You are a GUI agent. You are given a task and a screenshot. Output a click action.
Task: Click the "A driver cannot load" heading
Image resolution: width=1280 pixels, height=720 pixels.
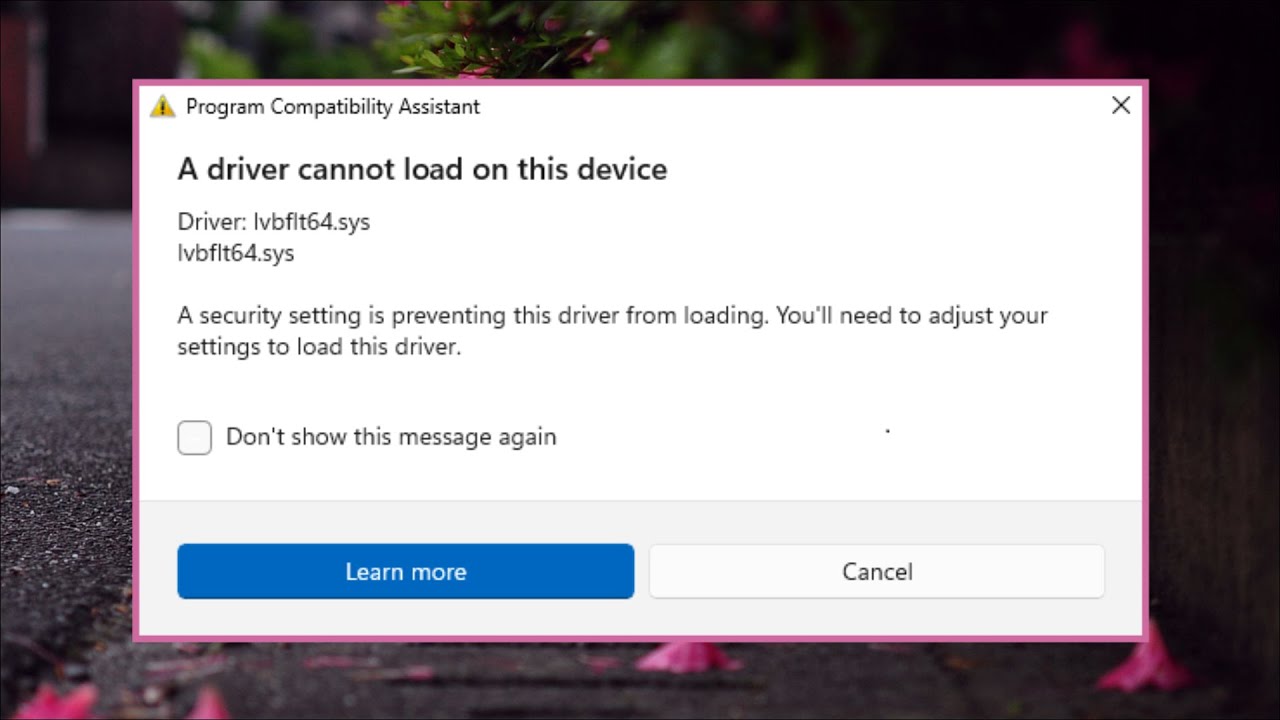click(422, 169)
